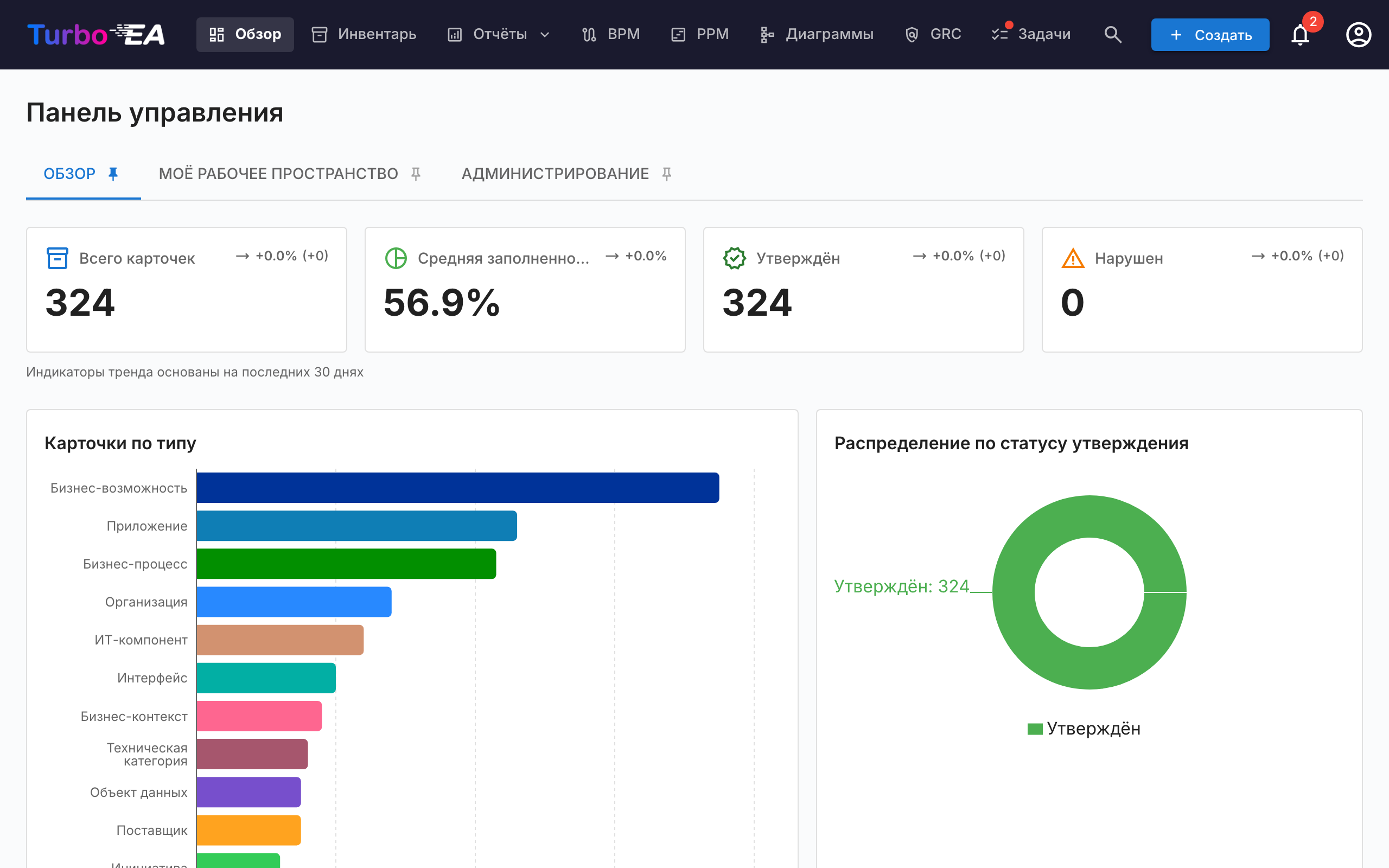Viewport: 1389px width, 868px height.
Task: Click the Утверждён 324 value
Action: point(756,303)
